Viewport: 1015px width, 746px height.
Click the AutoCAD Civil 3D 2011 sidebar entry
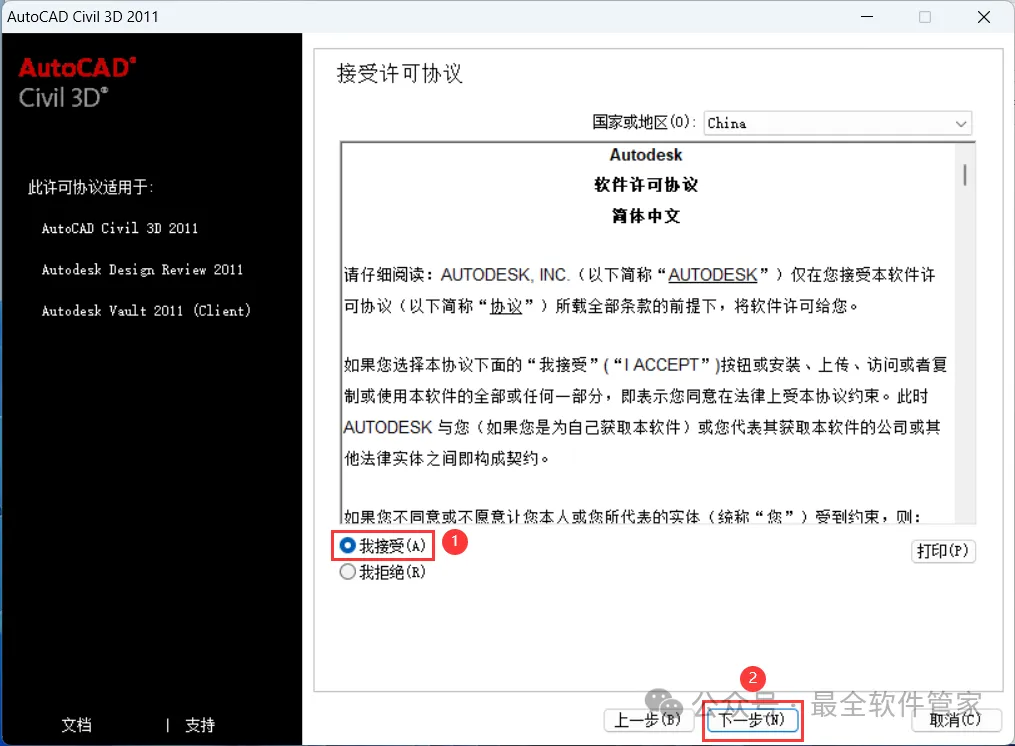pyautogui.click(x=120, y=228)
